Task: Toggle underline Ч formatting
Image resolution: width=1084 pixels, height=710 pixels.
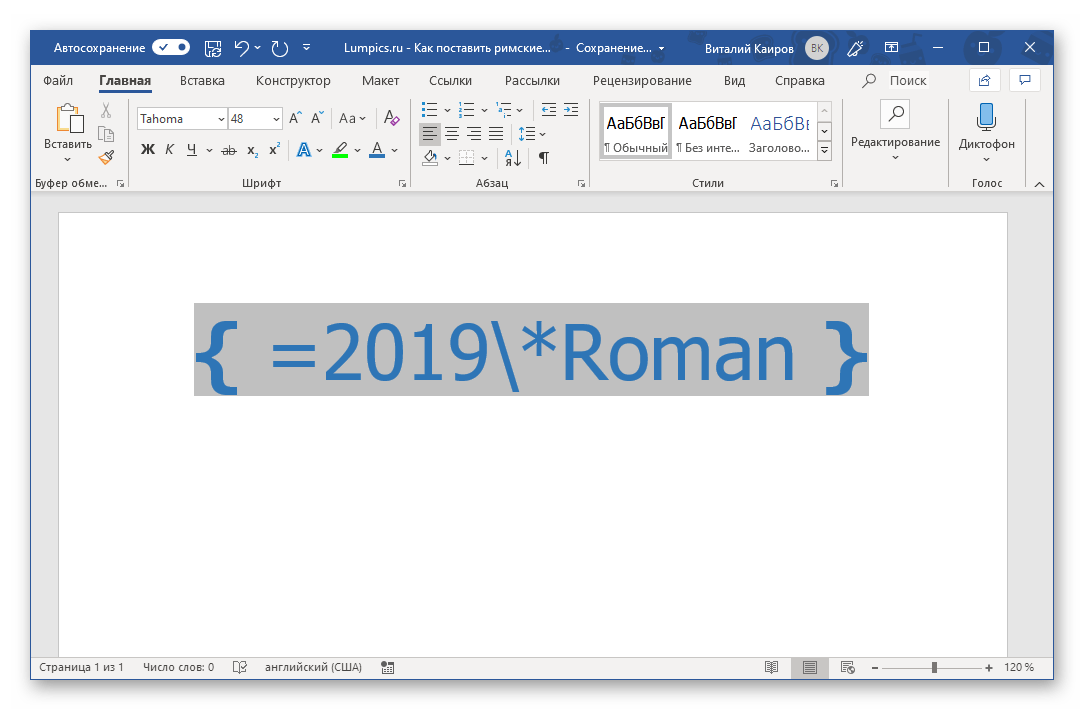Action: pyautogui.click(x=191, y=149)
